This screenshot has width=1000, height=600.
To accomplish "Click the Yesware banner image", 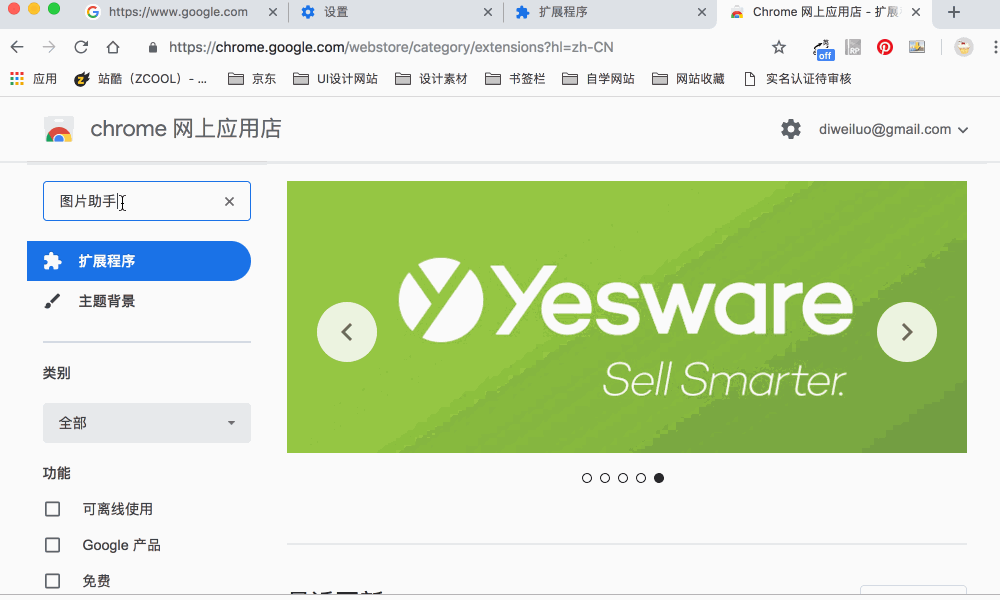I will tap(627, 317).
